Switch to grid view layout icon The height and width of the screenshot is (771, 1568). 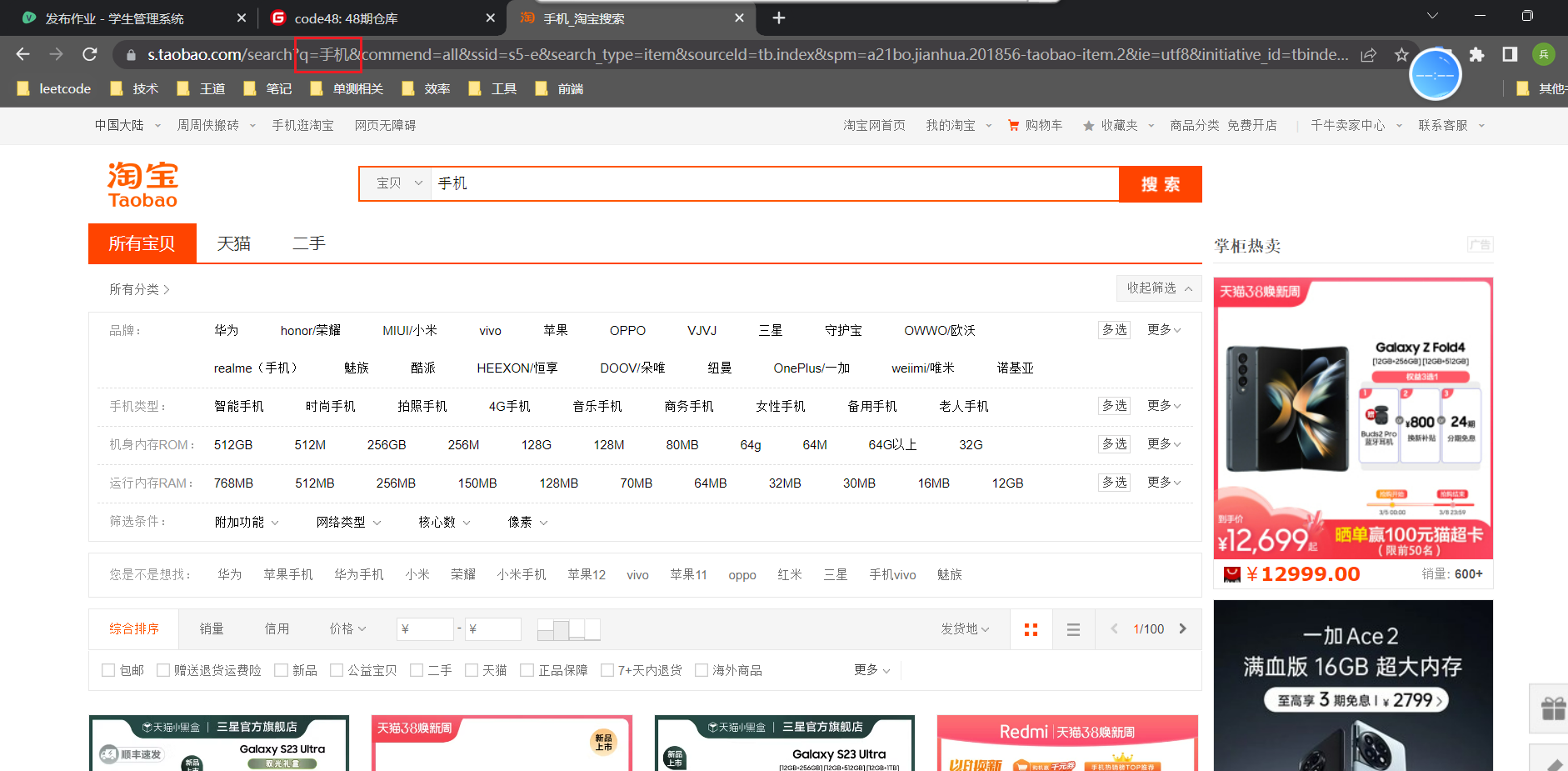(x=1031, y=629)
